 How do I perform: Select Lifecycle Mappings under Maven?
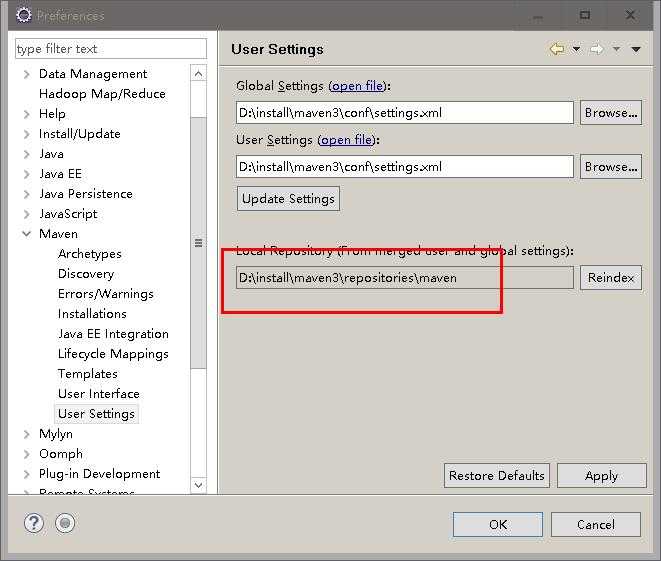[113, 354]
